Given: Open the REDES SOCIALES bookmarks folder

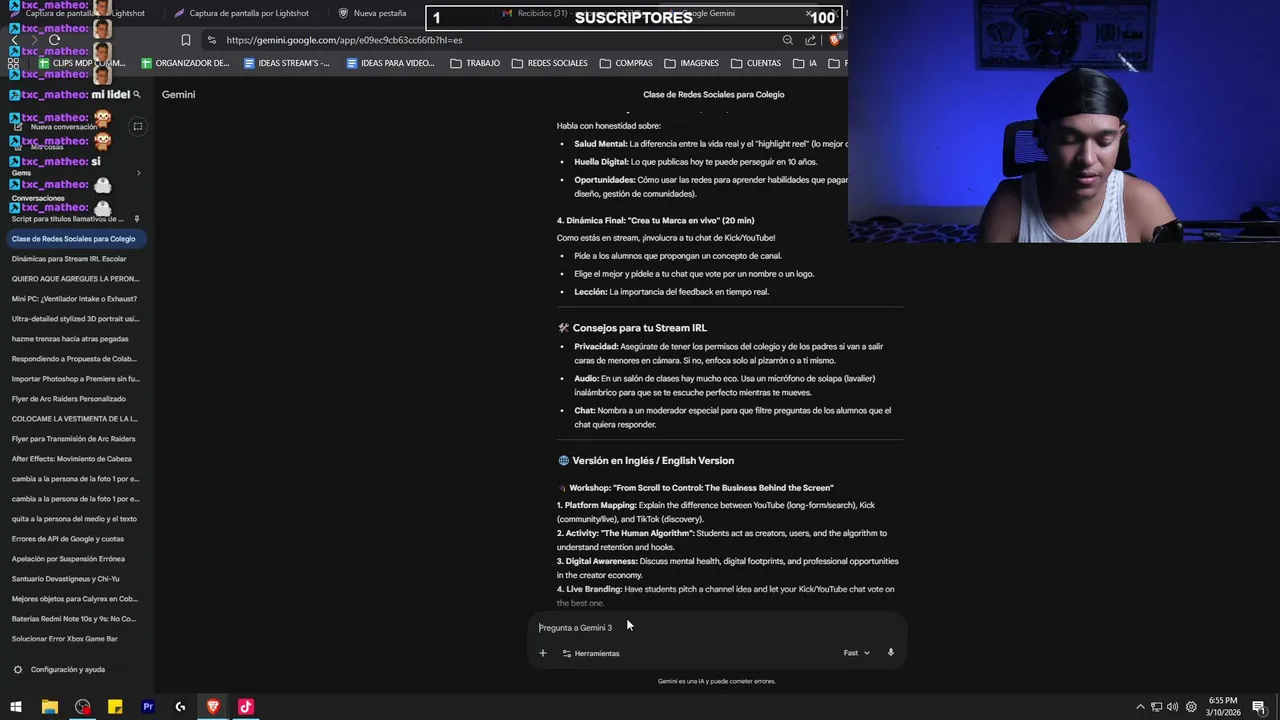Looking at the screenshot, I should (550, 63).
